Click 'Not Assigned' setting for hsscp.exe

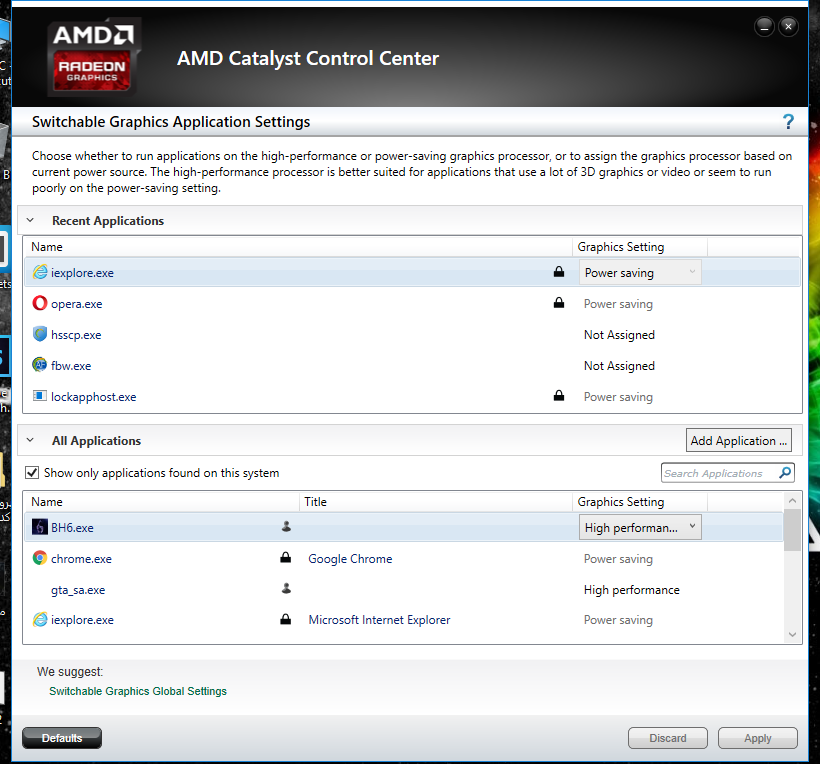pos(619,335)
